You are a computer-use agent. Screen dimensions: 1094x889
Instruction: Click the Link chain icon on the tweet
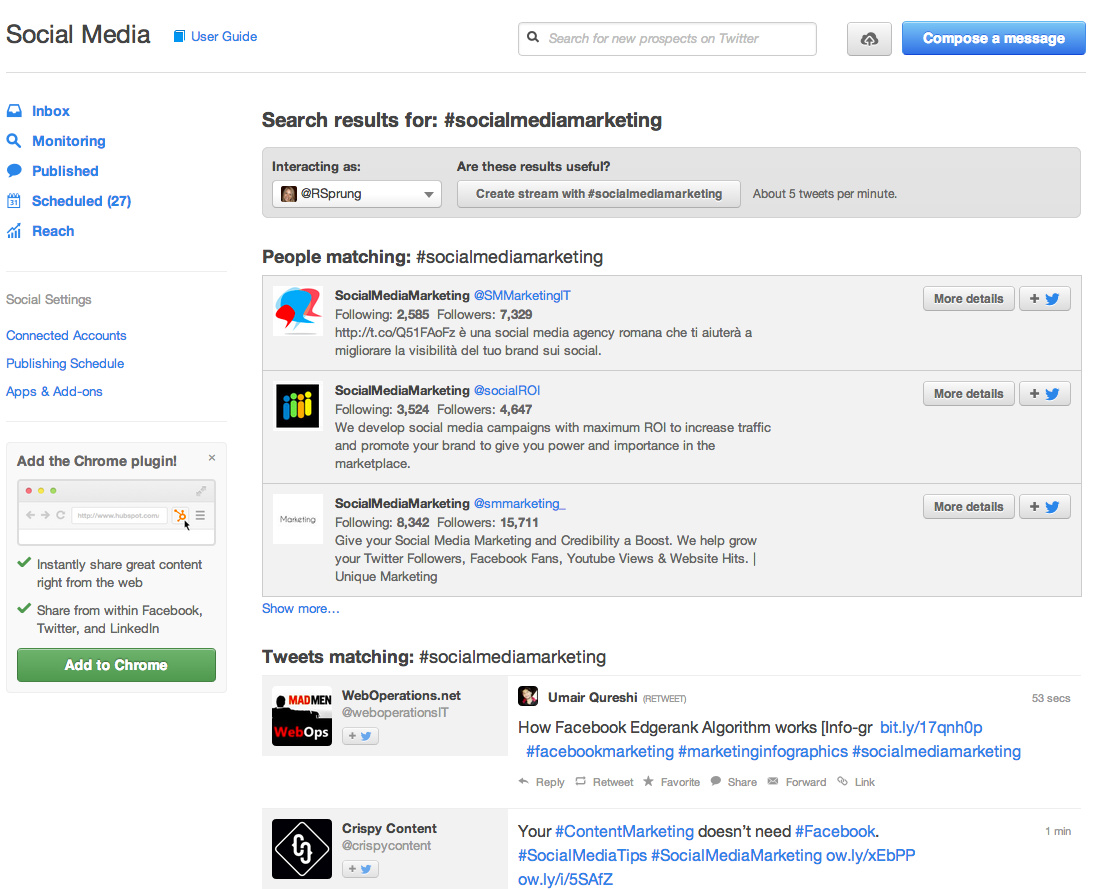click(843, 782)
